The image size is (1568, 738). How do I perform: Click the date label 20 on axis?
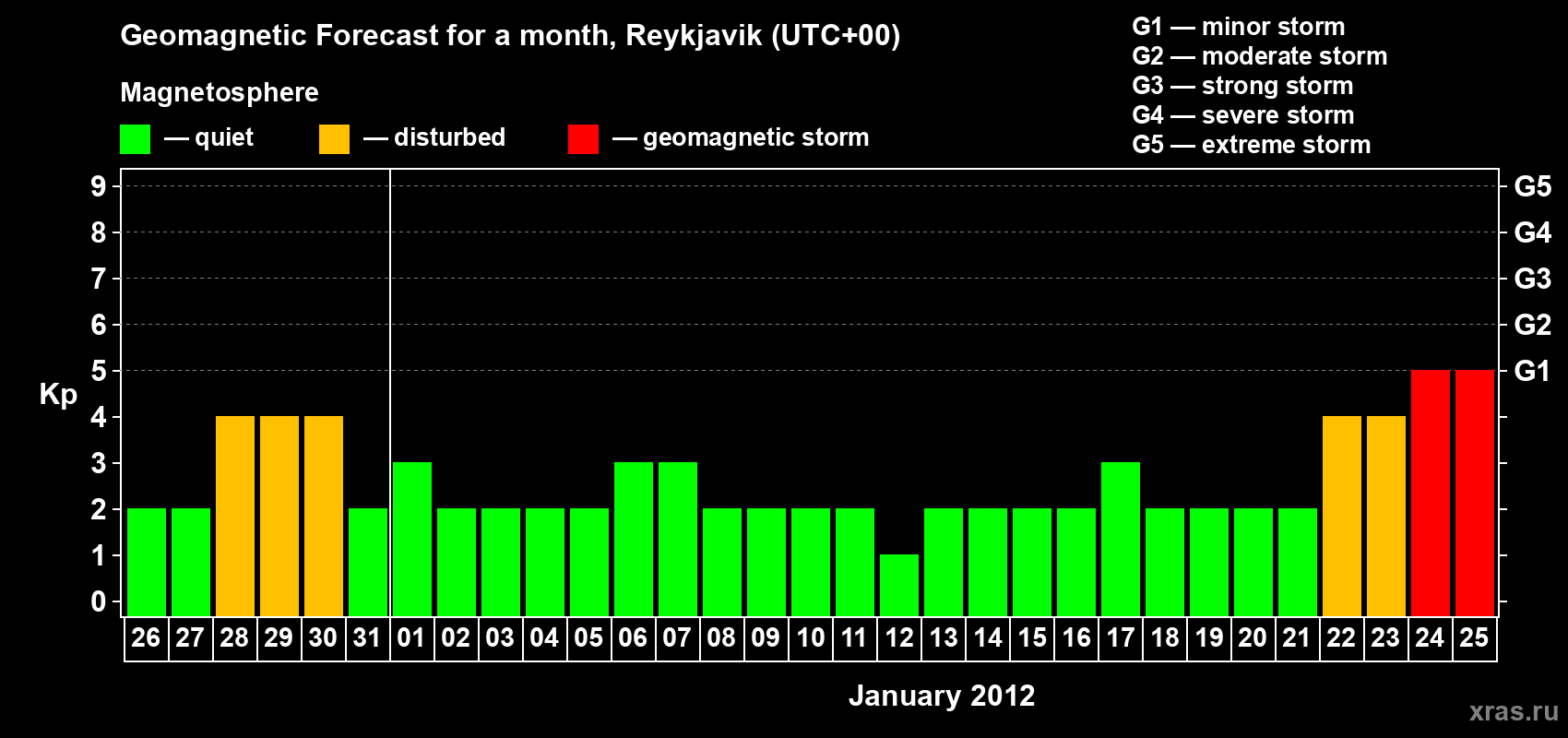point(1253,637)
